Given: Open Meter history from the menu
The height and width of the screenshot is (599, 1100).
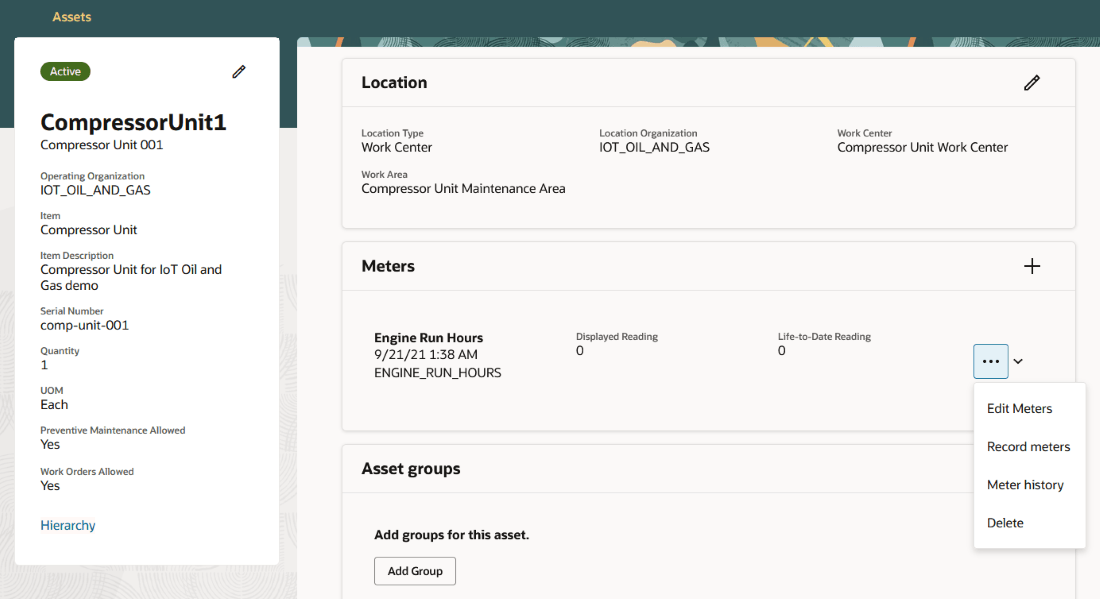Looking at the screenshot, I should point(1025,484).
